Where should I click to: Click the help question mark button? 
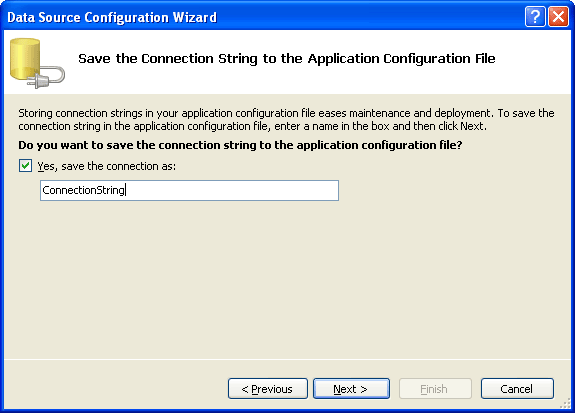pos(535,17)
